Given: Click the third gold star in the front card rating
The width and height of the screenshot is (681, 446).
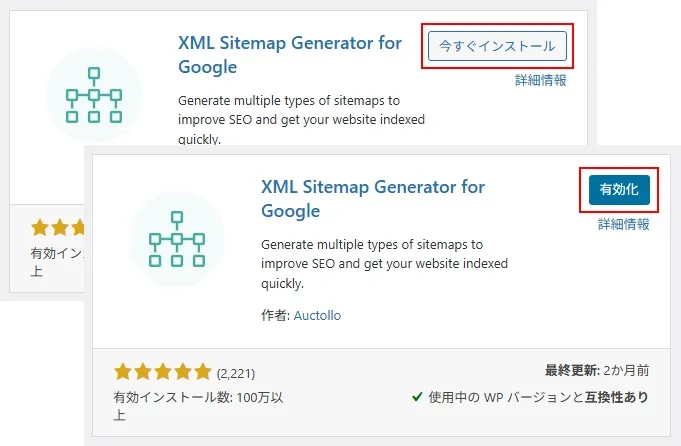Looking at the screenshot, I should coord(163,372).
